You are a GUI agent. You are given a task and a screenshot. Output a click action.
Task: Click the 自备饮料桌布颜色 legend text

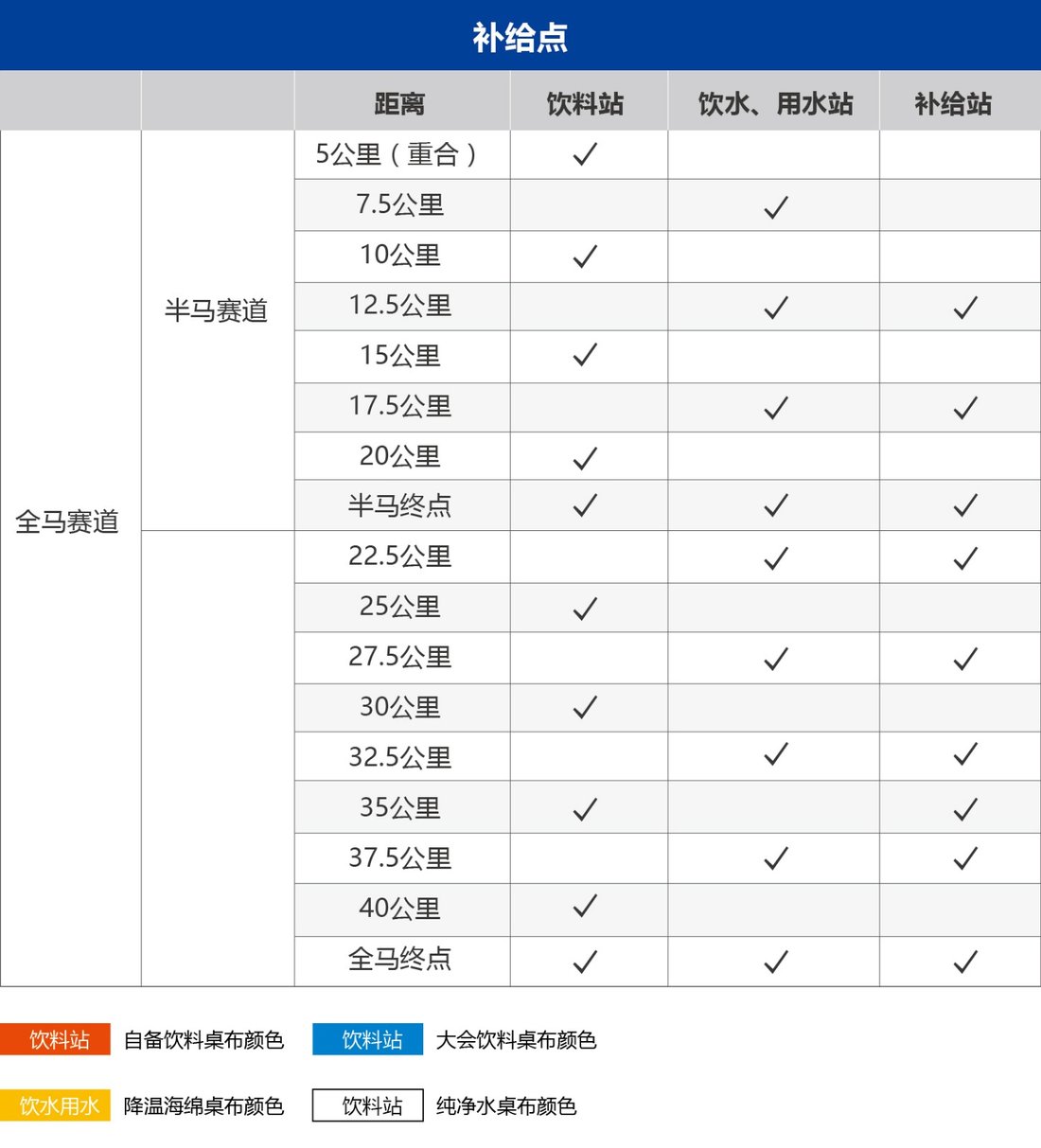tap(203, 1040)
